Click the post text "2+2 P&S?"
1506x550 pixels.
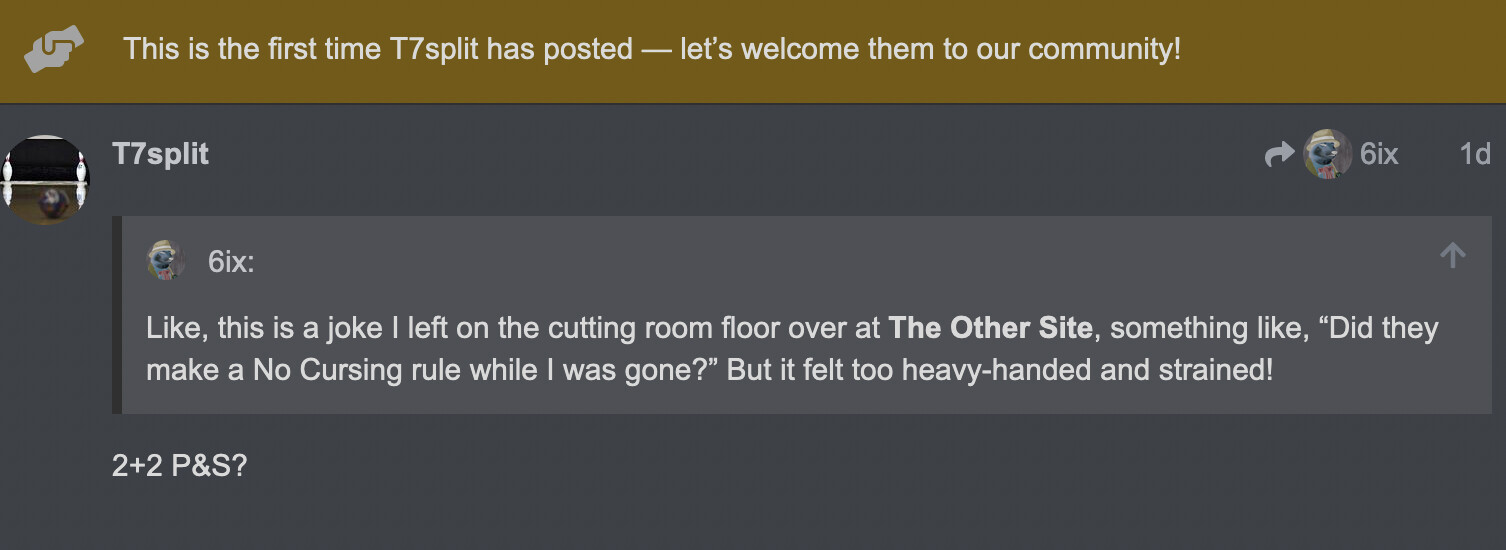179,467
